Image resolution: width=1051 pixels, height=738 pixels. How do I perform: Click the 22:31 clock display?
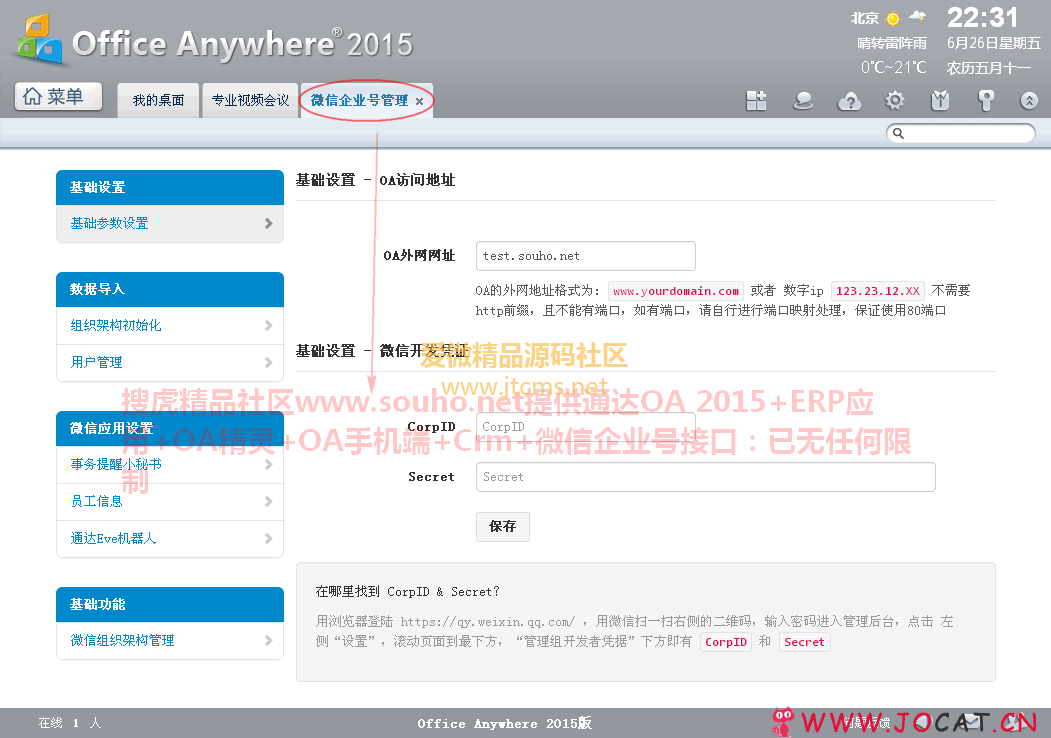click(983, 18)
